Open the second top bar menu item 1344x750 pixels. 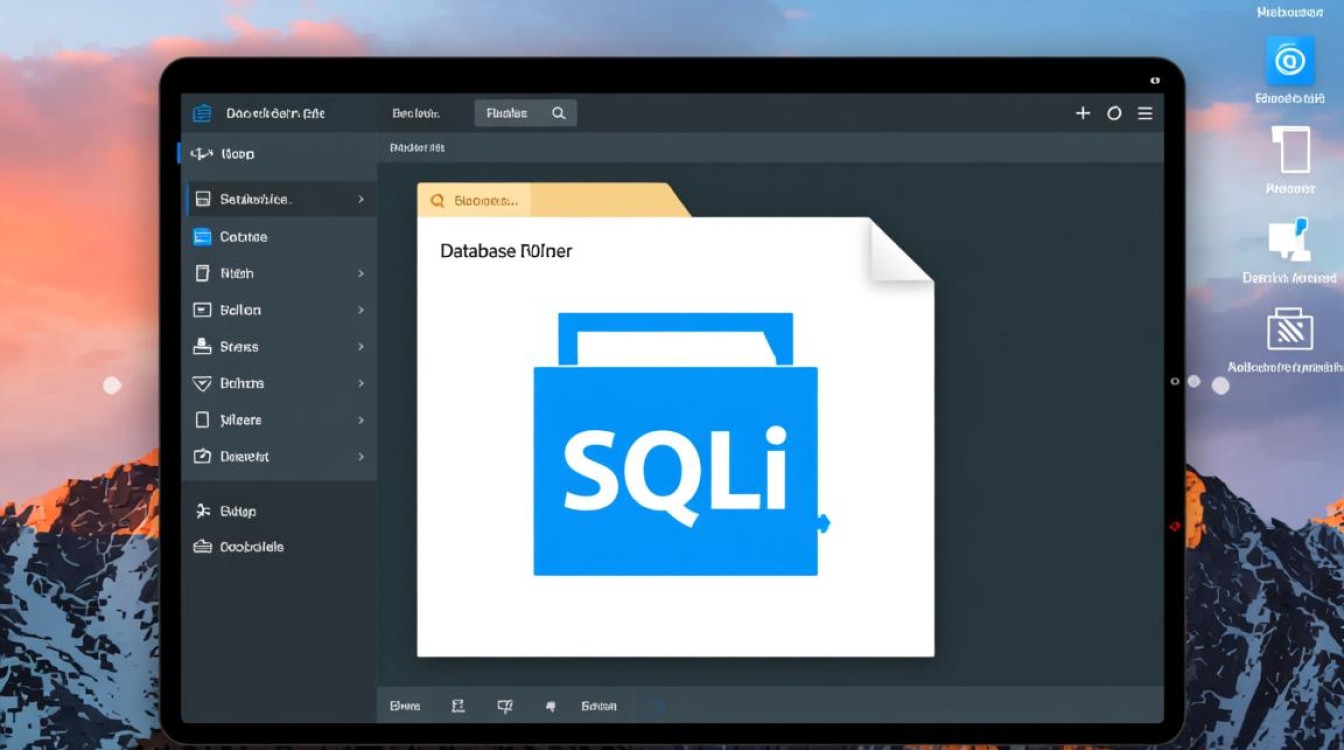point(416,113)
